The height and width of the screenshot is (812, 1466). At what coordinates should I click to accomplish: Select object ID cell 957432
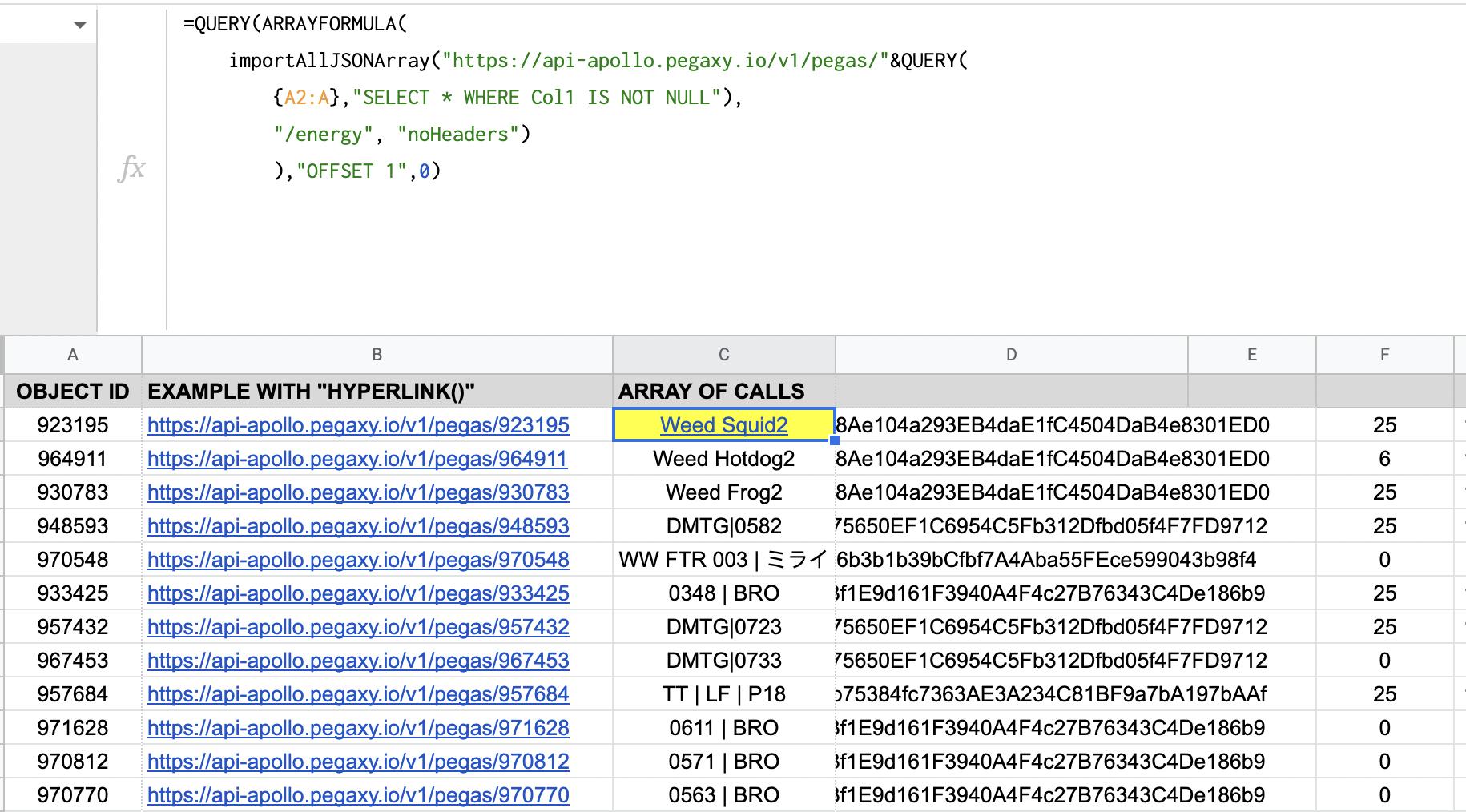[x=73, y=627]
